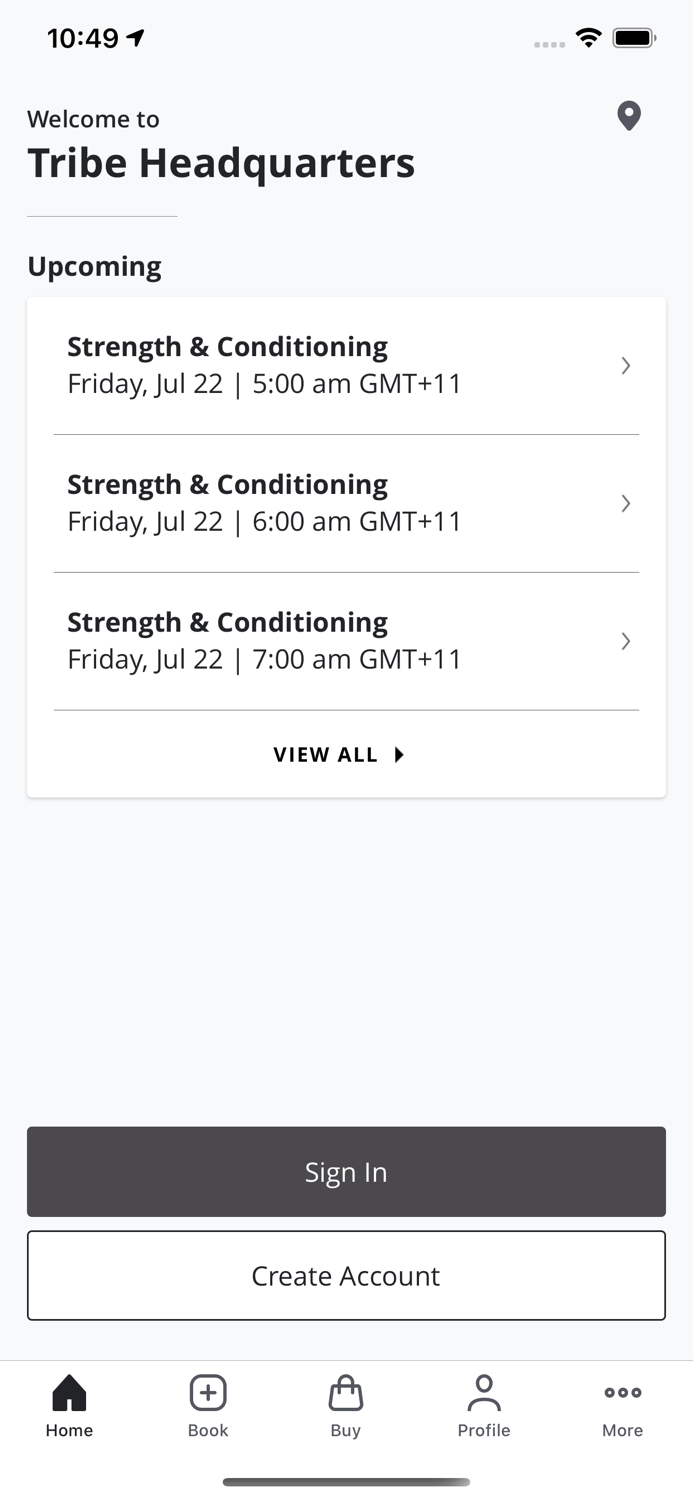
Task: Tap the Book plus icon
Action: pyautogui.click(x=208, y=1392)
